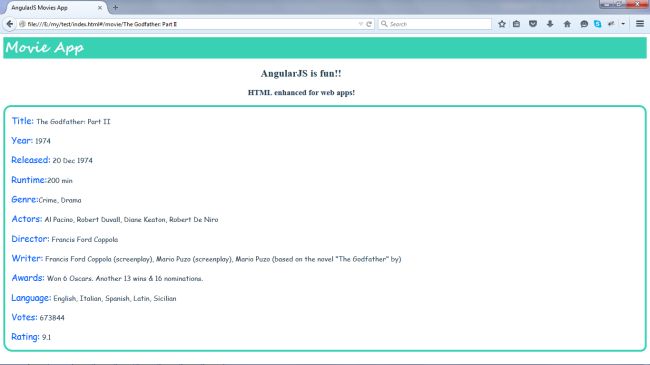The image size is (650, 365).
Task: Click the 'Title:' label
Action: coord(22,121)
